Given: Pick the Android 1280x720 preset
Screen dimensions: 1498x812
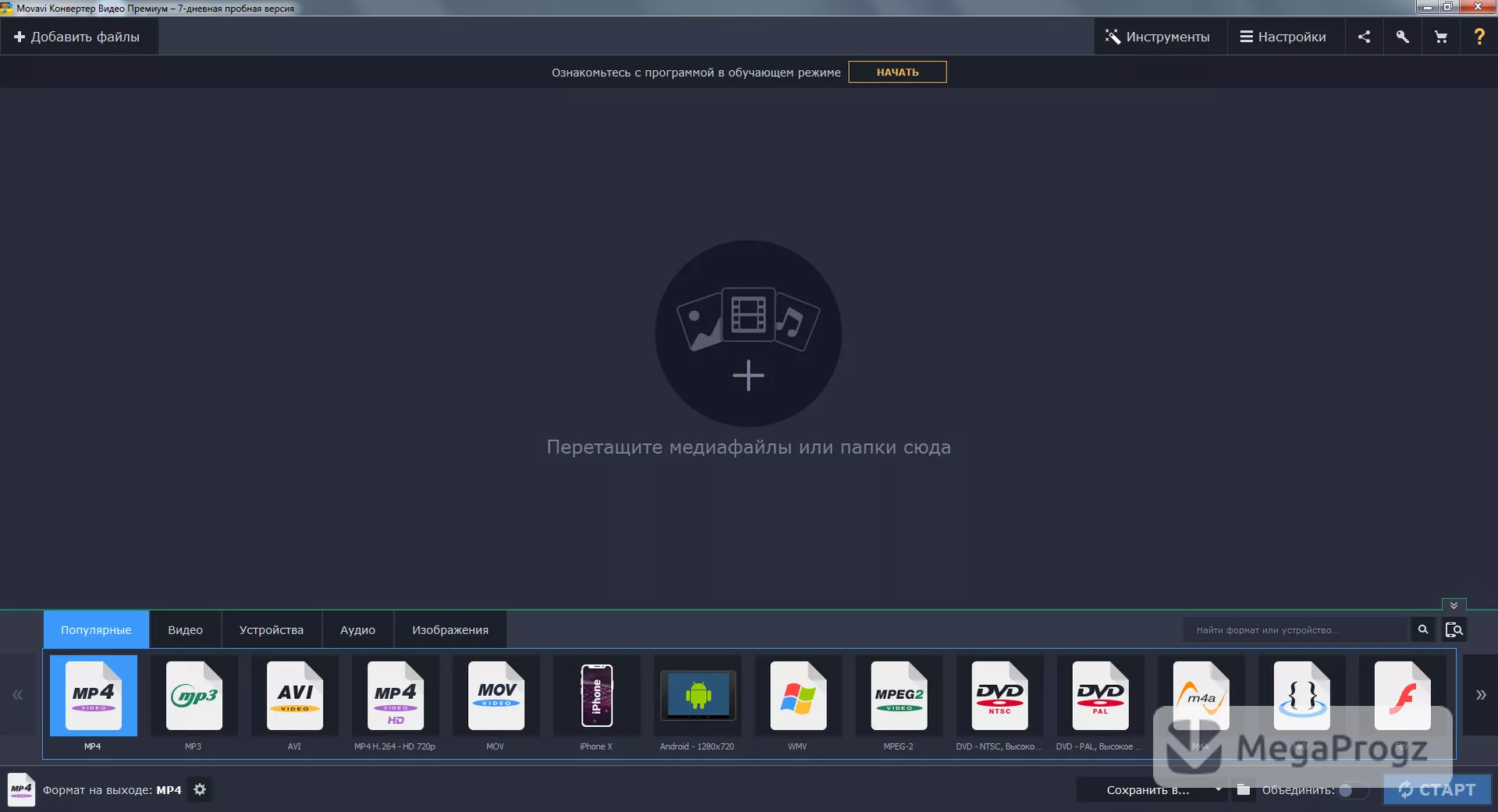Looking at the screenshot, I should coord(698,696).
